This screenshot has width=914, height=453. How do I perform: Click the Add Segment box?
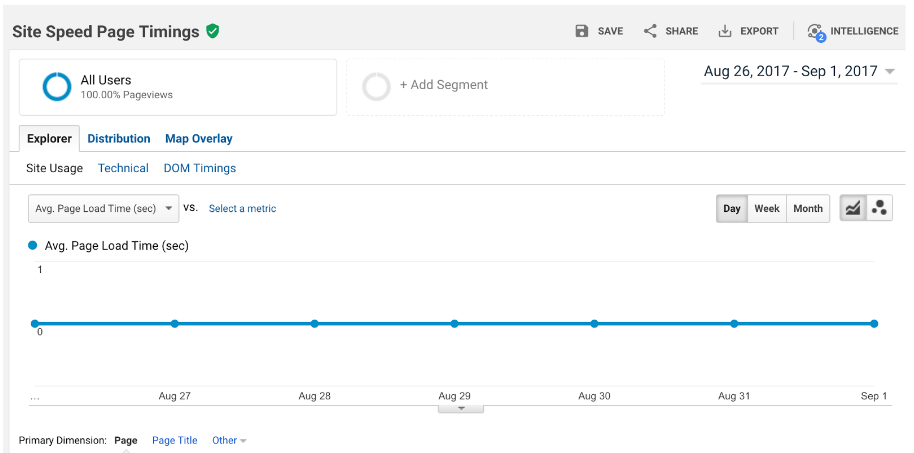click(x=505, y=86)
